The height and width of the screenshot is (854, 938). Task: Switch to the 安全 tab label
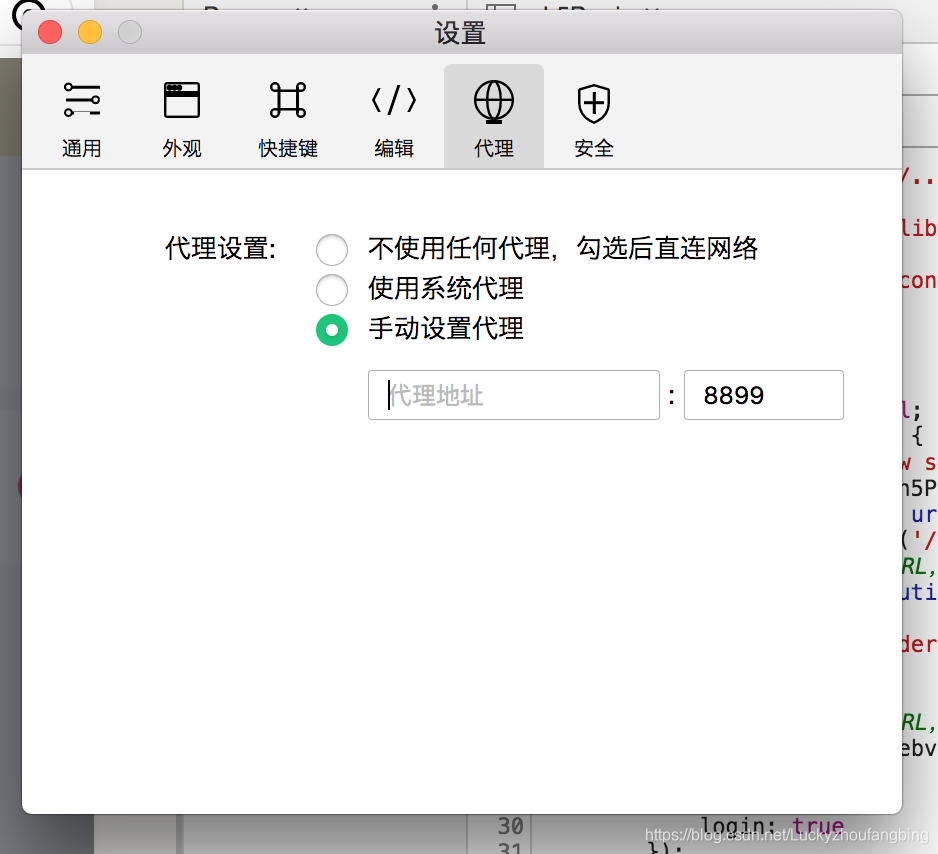[x=593, y=148]
